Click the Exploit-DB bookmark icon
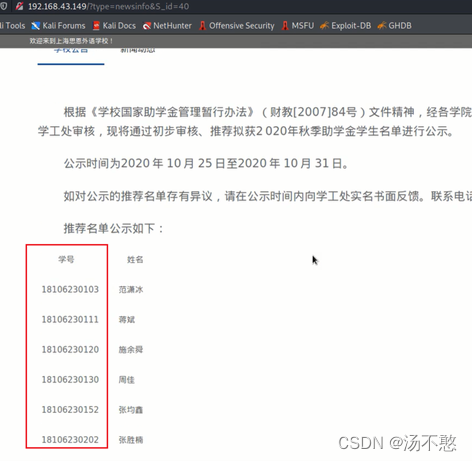 pos(324,26)
